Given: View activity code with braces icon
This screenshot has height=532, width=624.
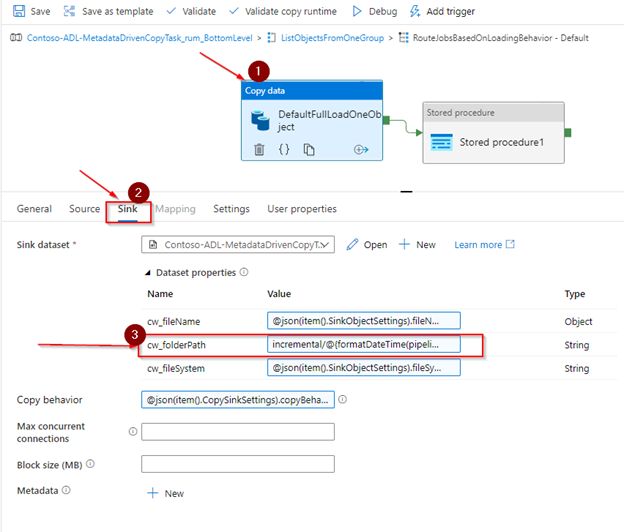Looking at the screenshot, I should click(284, 150).
